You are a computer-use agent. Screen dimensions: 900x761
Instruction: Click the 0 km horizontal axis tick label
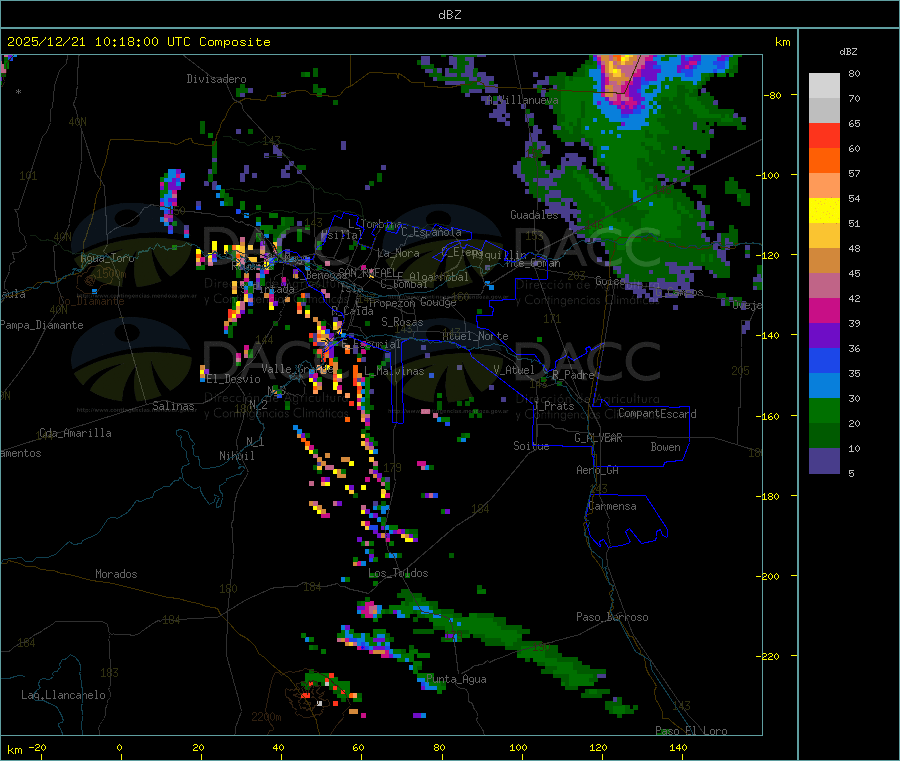click(x=119, y=748)
